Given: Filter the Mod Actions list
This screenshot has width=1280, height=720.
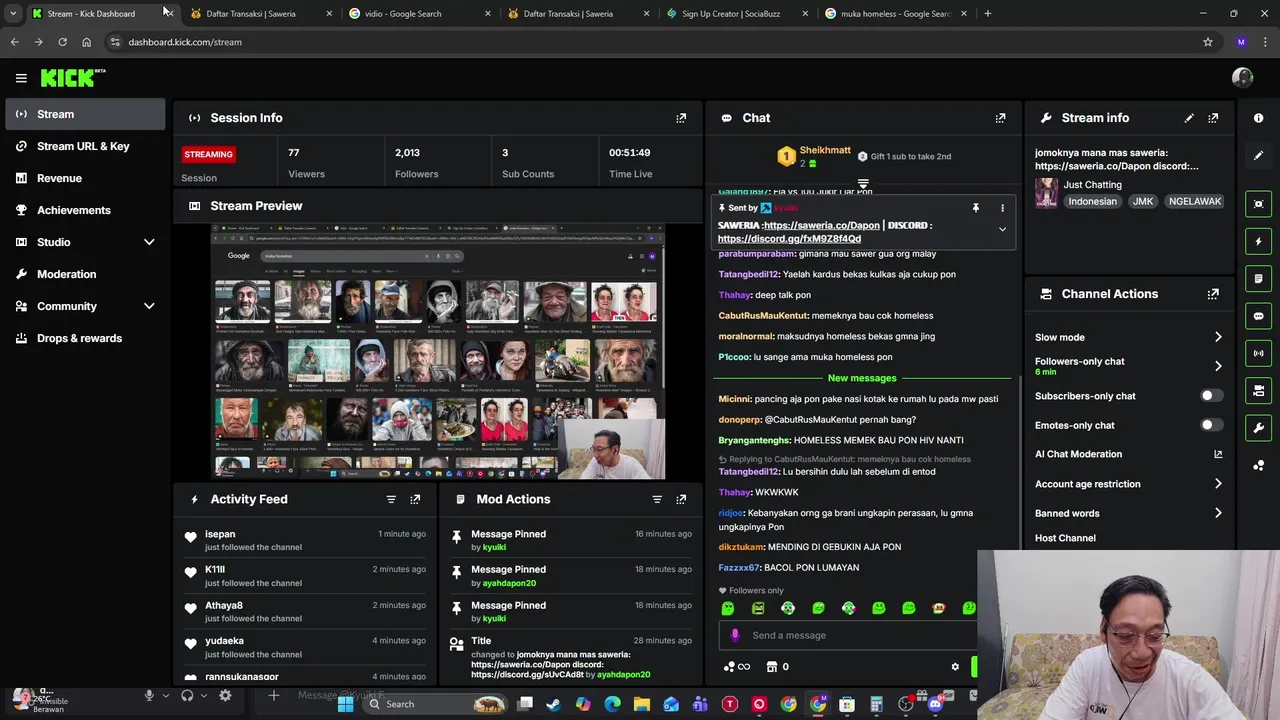Looking at the screenshot, I should point(657,499).
